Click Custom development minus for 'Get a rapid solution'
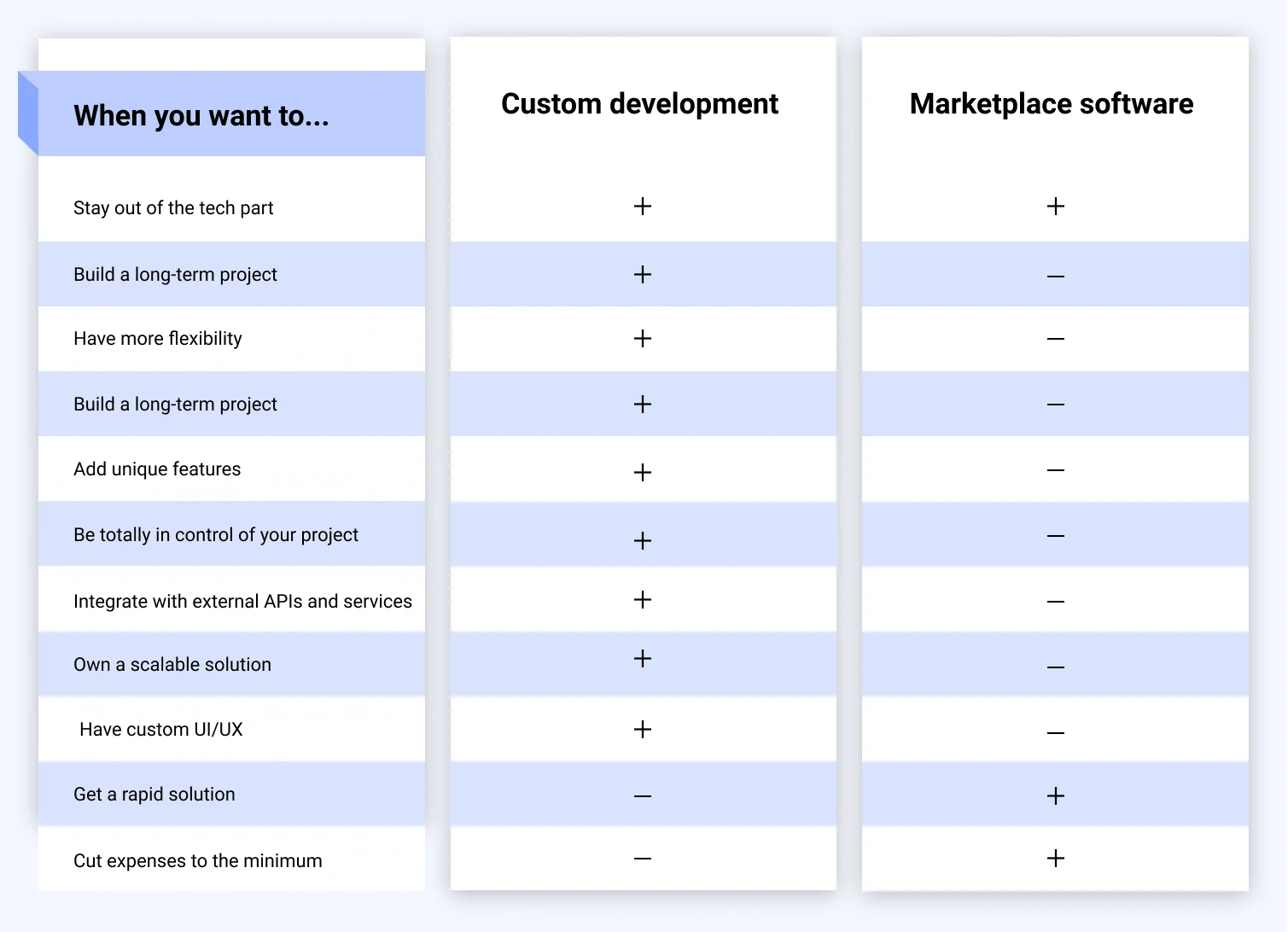The image size is (1288, 932). [643, 795]
